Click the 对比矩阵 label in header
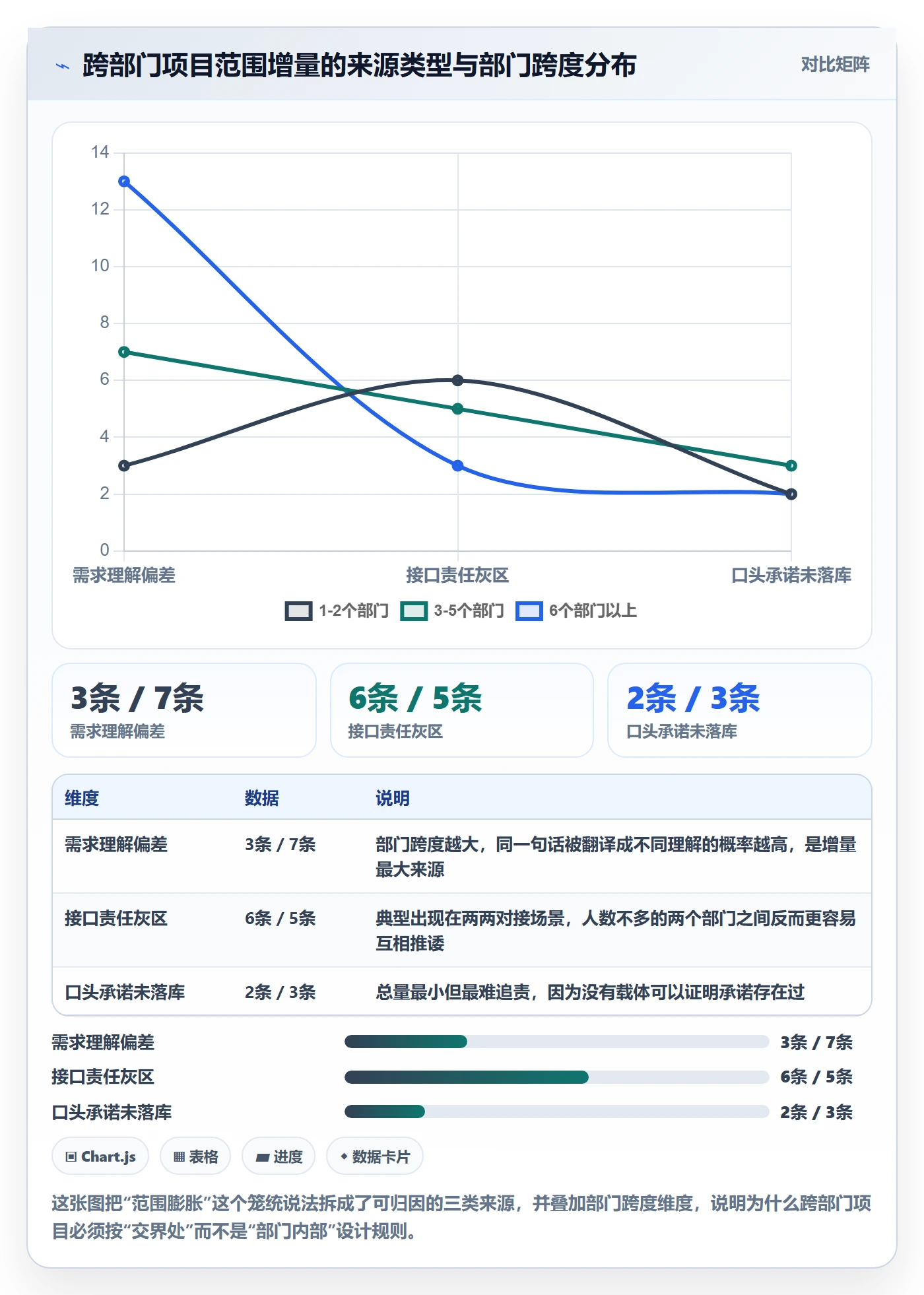924x1295 pixels. coord(835,64)
